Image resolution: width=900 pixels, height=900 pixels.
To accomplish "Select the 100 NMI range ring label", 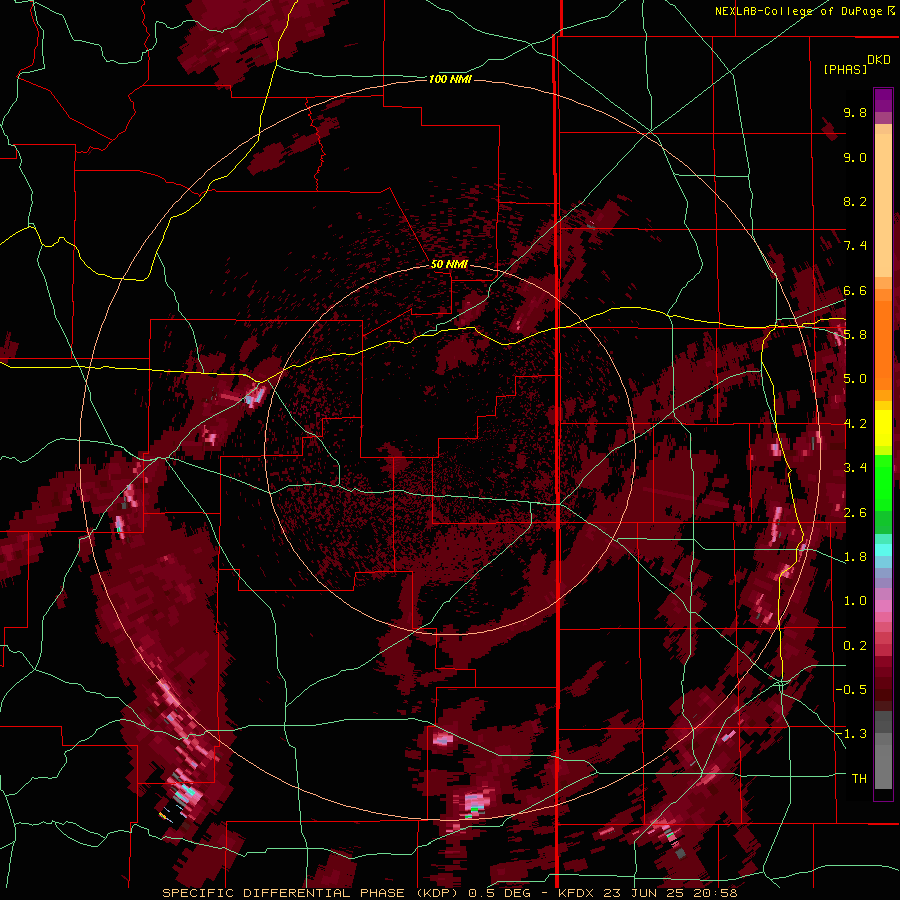I will point(451,79).
